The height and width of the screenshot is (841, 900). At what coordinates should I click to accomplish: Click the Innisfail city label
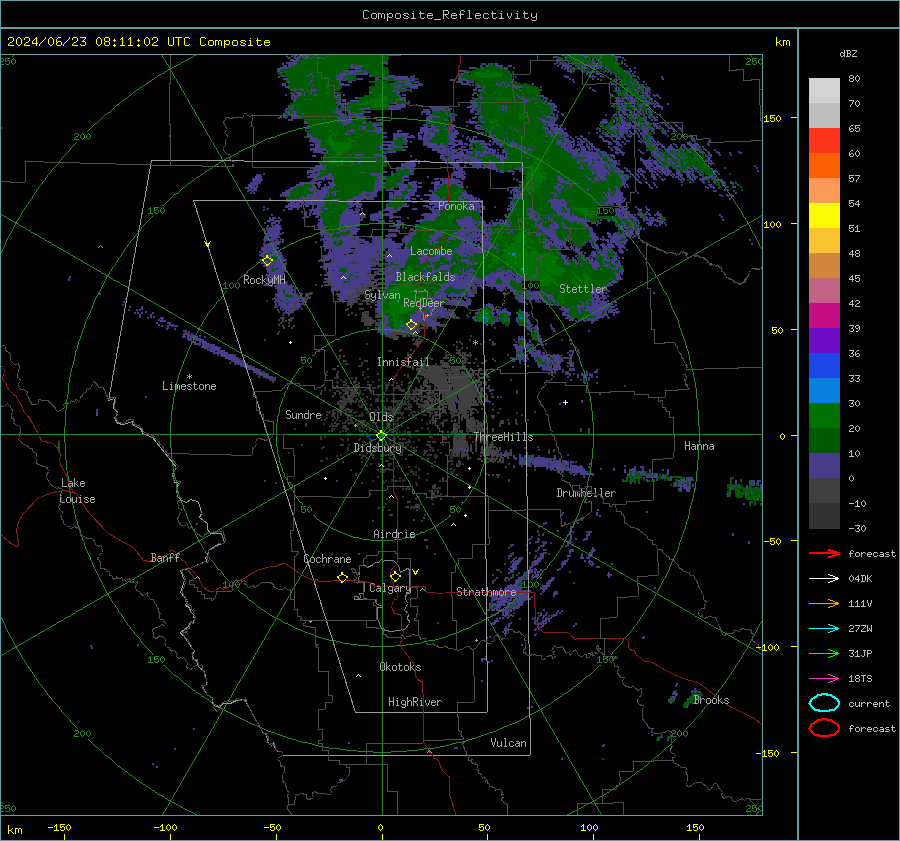[x=403, y=362]
